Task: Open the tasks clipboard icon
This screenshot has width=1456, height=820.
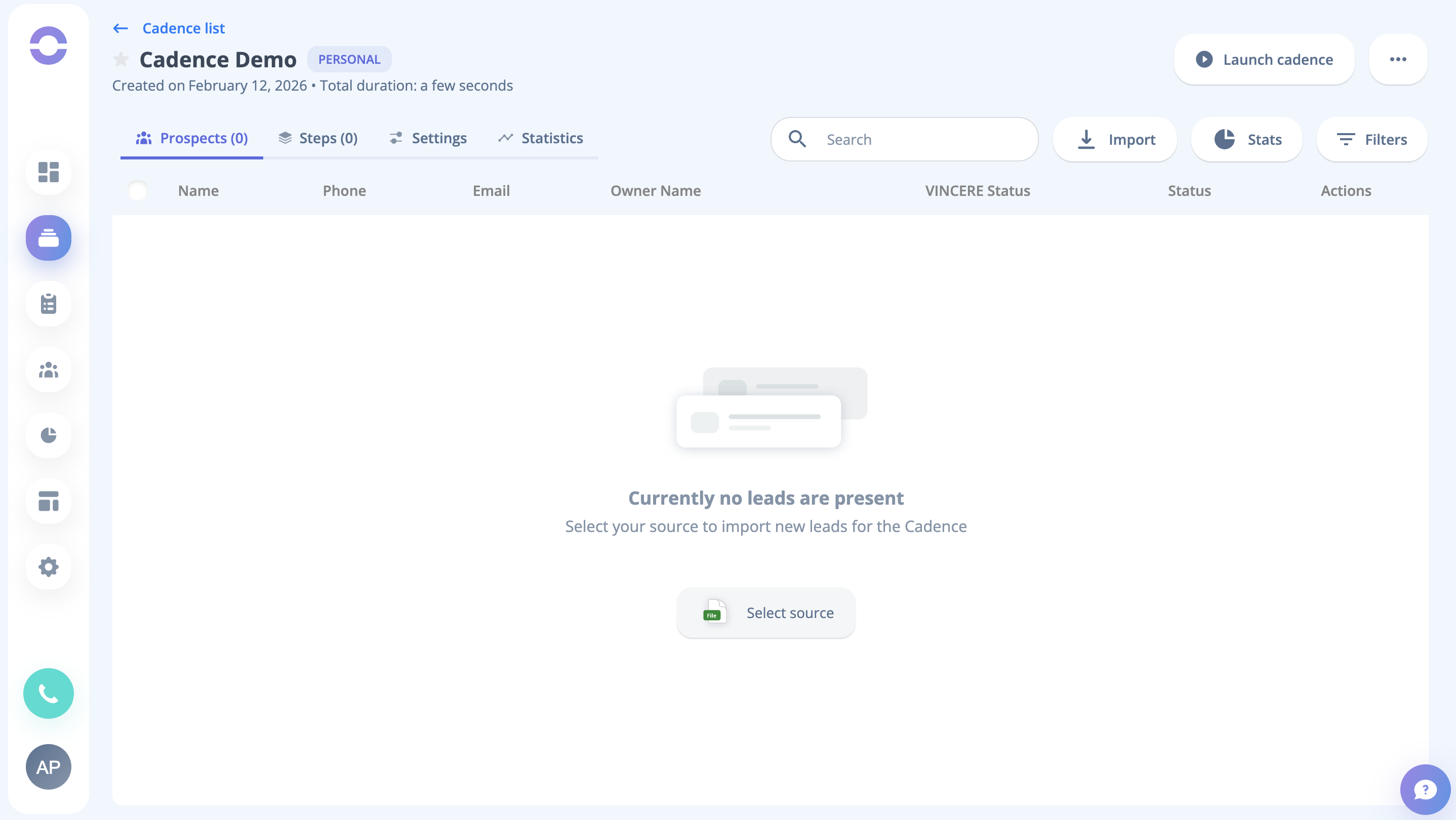Action: tap(49, 304)
